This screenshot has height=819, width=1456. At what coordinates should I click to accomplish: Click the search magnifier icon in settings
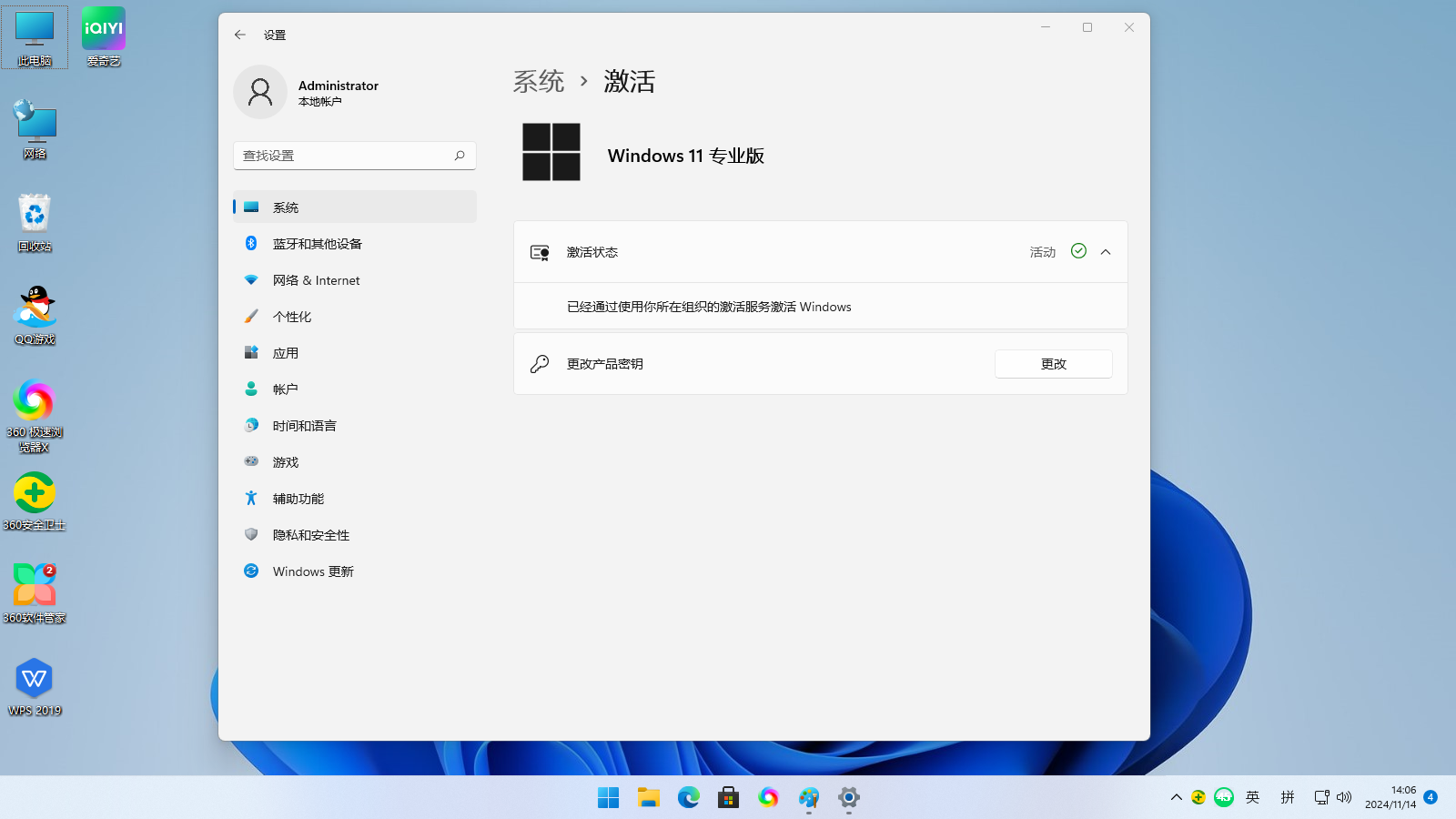(x=460, y=156)
